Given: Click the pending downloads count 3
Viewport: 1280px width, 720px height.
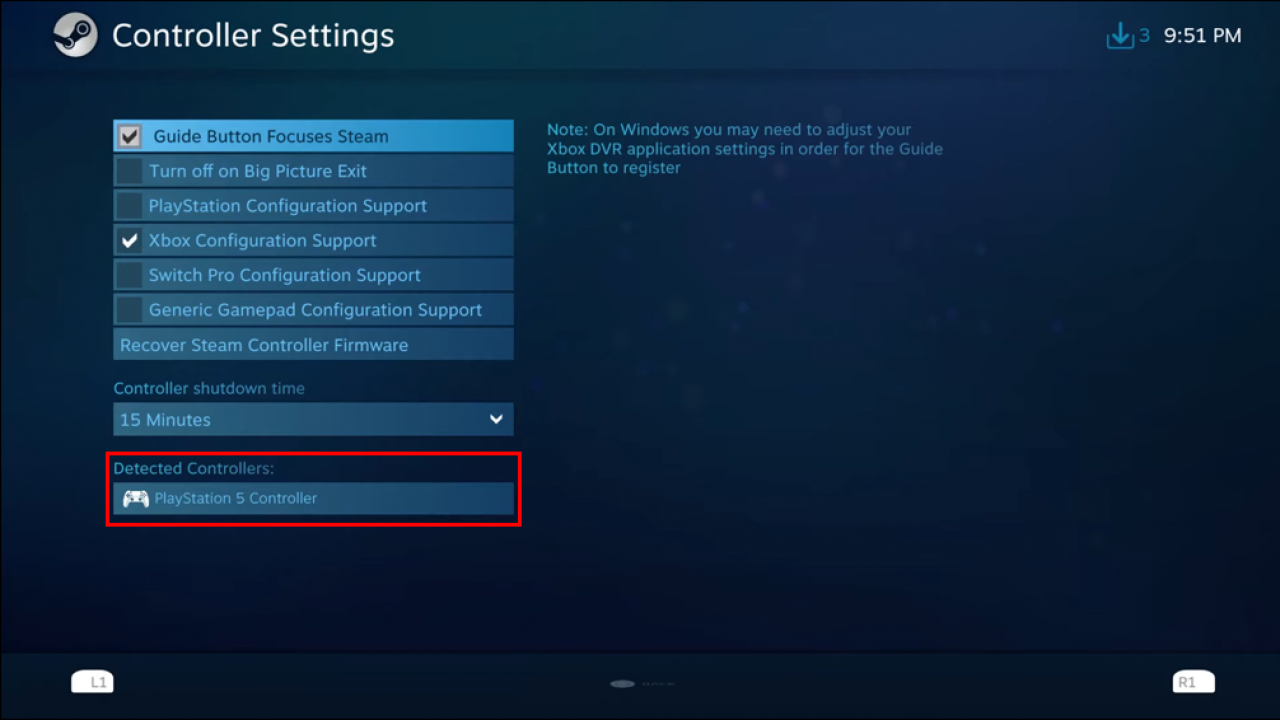Looking at the screenshot, I should point(1144,36).
